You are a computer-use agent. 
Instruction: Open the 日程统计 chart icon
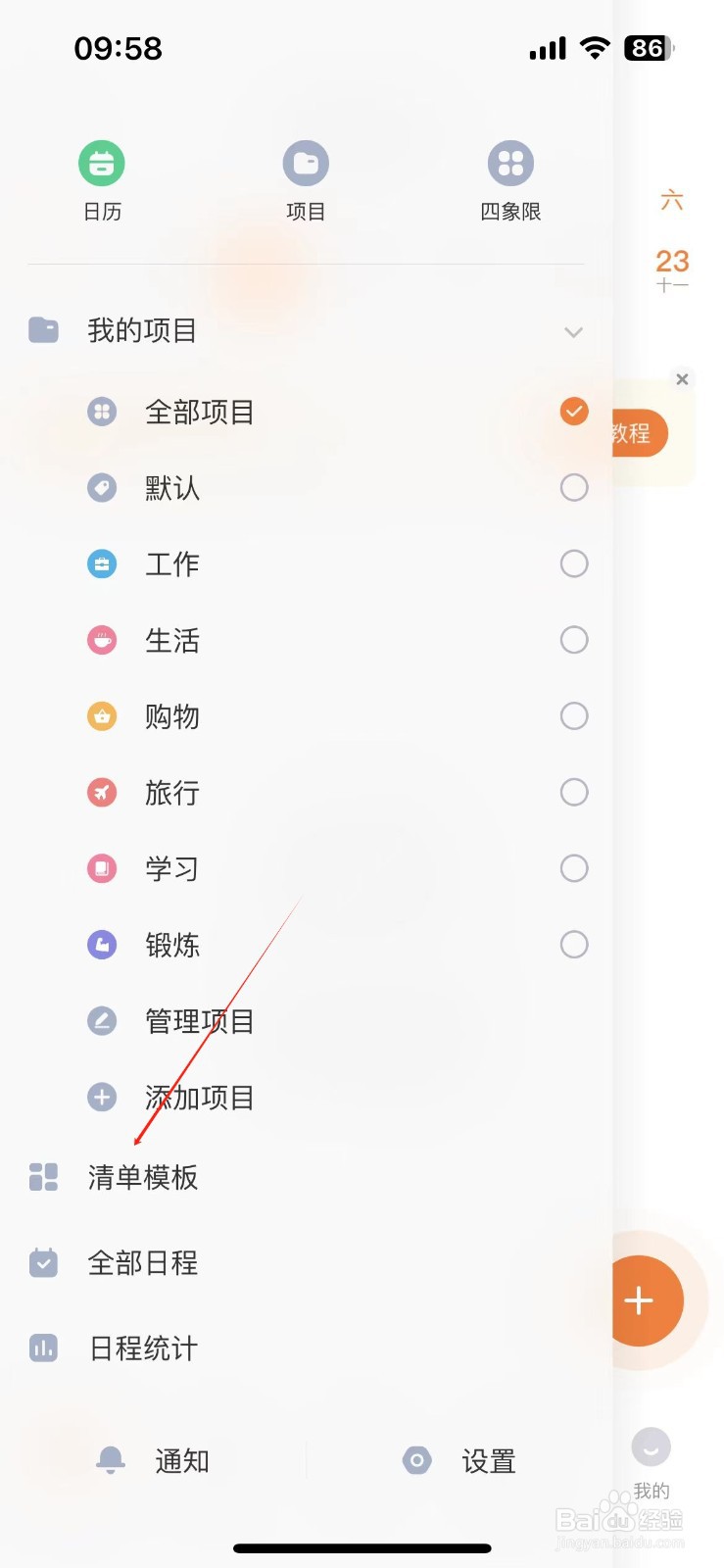pos(43,1348)
